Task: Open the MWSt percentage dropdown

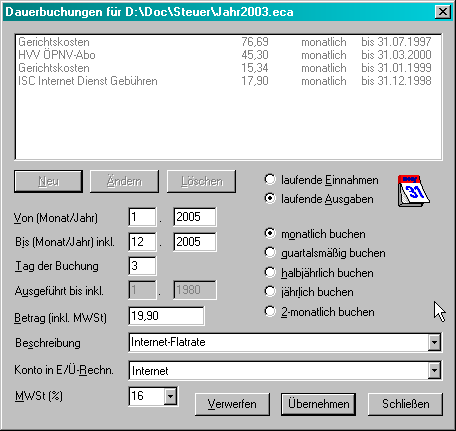Action: [170, 396]
